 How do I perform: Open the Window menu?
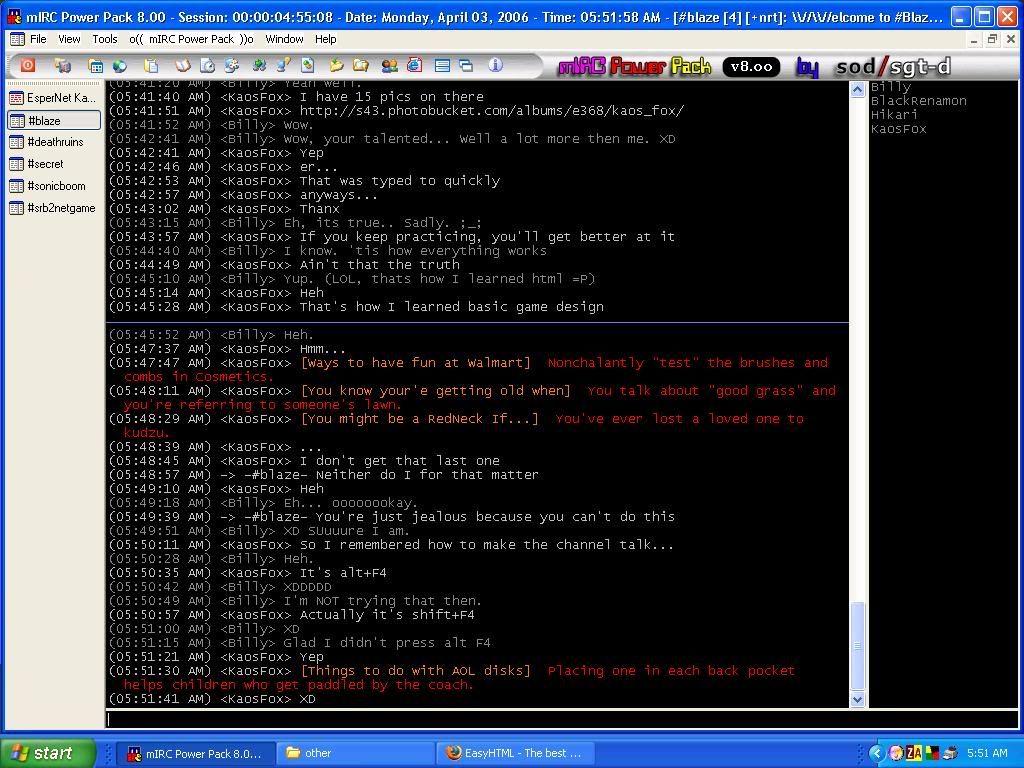coord(284,39)
